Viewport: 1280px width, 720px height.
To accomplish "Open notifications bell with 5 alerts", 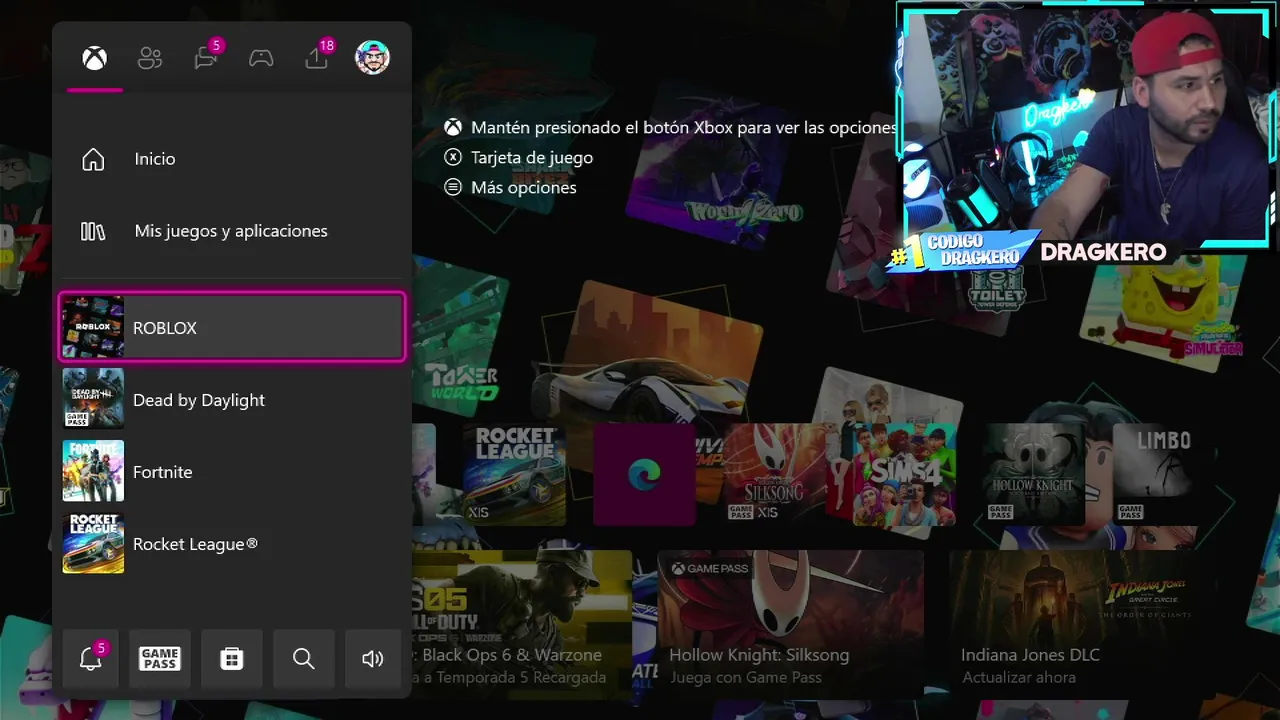I will [x=91, y=658].
